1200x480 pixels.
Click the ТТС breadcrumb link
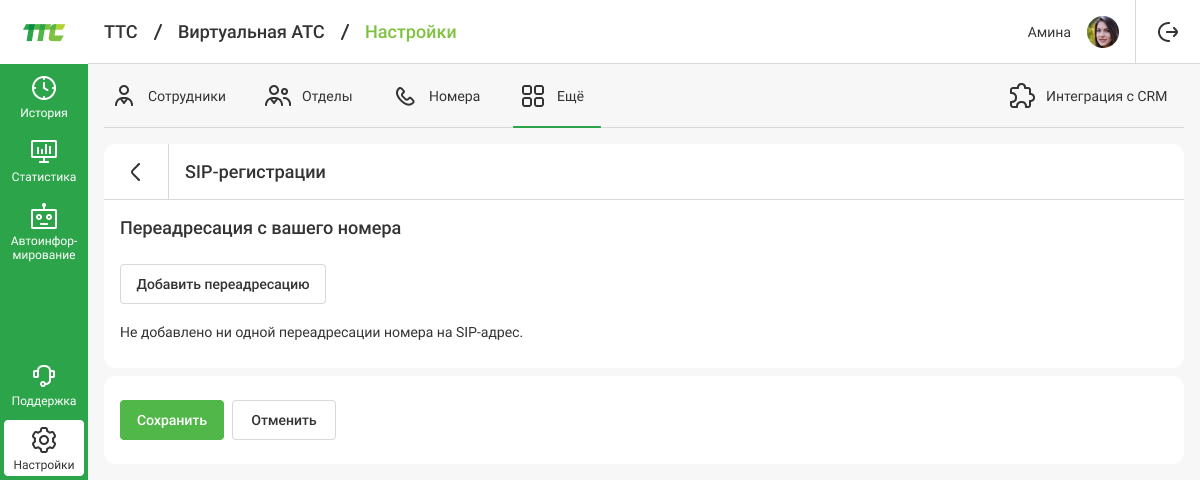[x=120, y=32]
